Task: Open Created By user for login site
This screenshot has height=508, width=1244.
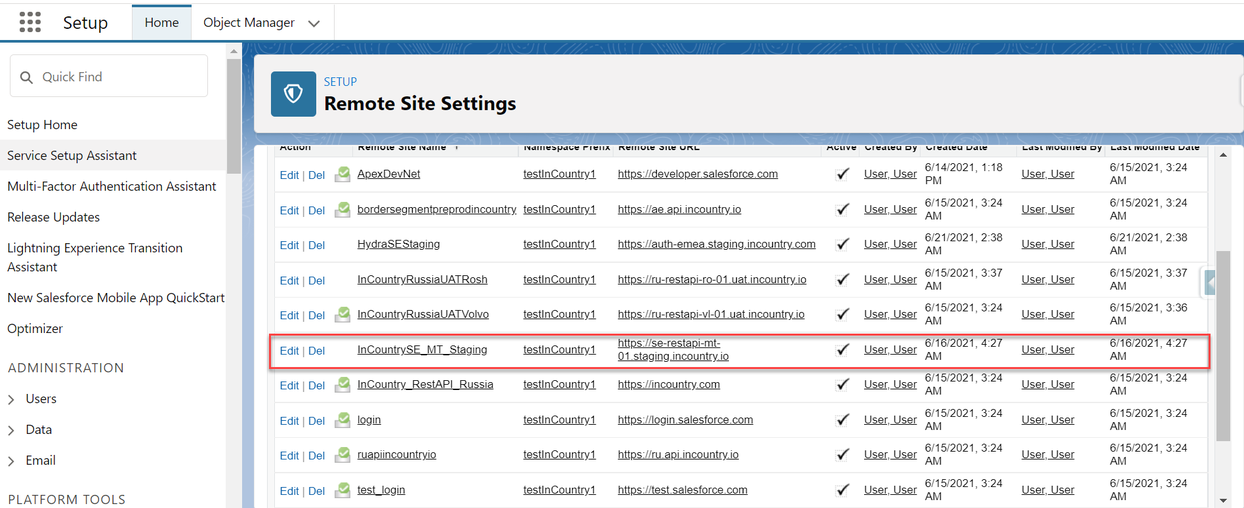Action: coord(890,420)
